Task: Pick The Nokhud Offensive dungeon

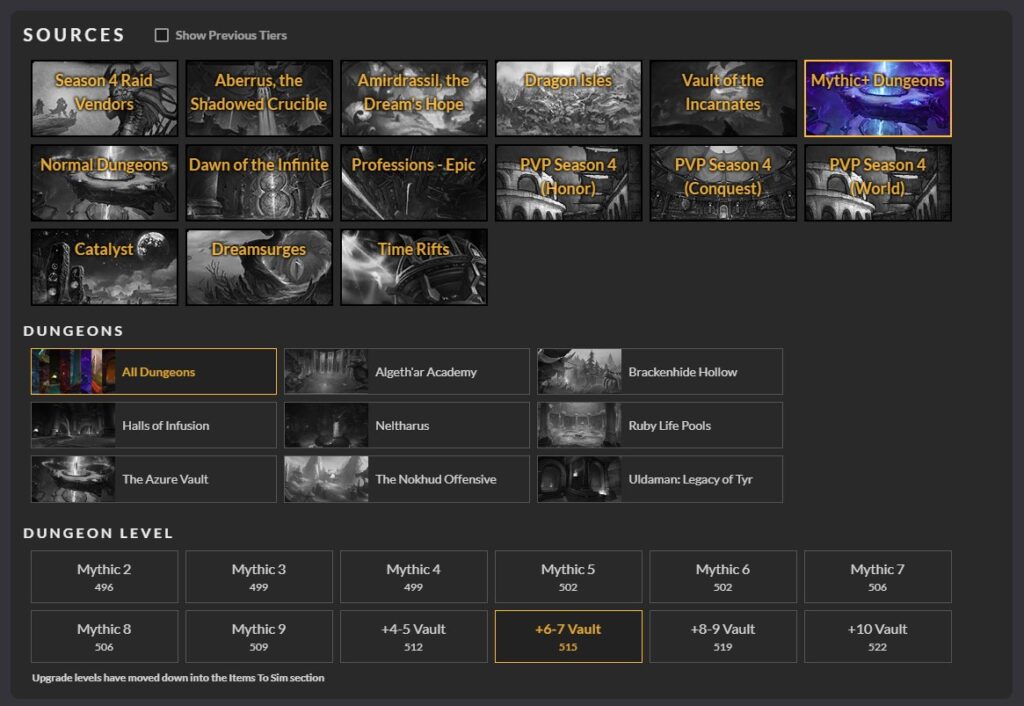Action: [407, 479]
